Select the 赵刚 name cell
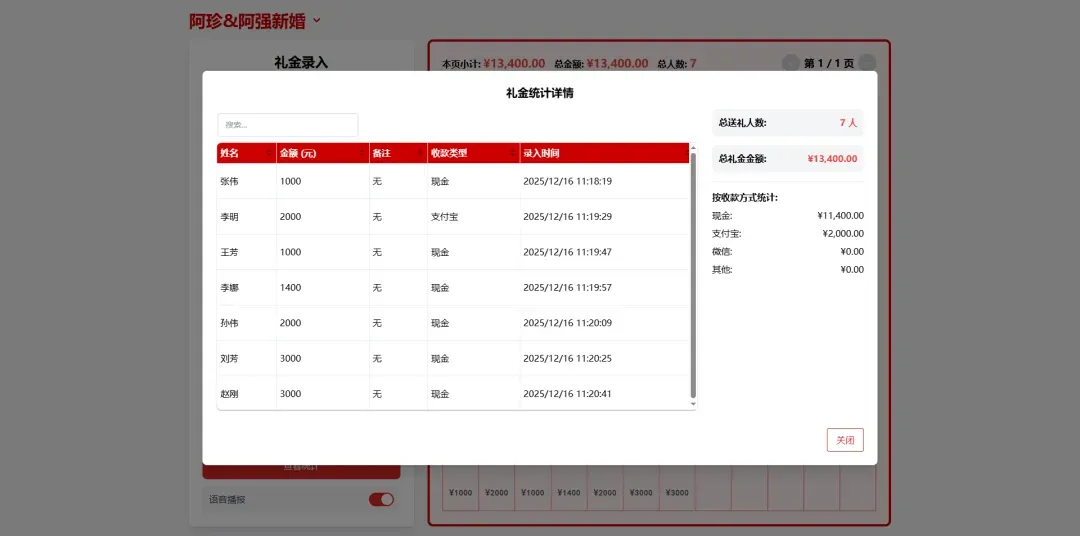Viewport: 1080px width, 536px height. click(247, 394)
